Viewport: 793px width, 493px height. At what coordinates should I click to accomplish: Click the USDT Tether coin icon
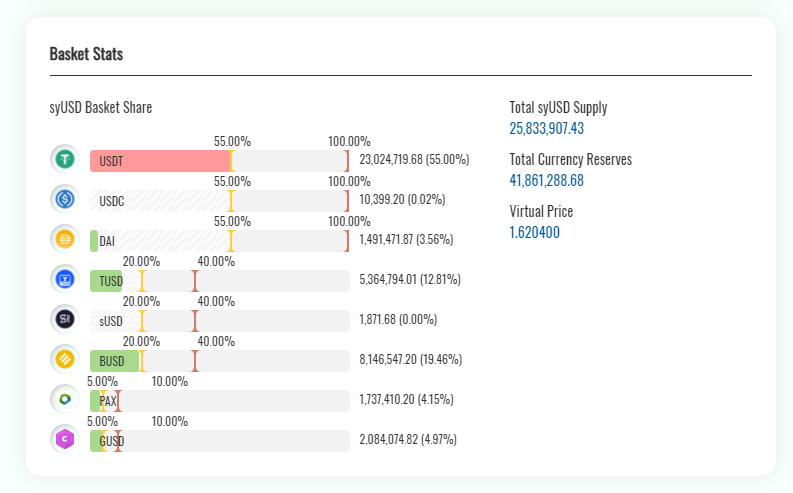(x=64, y=159)
